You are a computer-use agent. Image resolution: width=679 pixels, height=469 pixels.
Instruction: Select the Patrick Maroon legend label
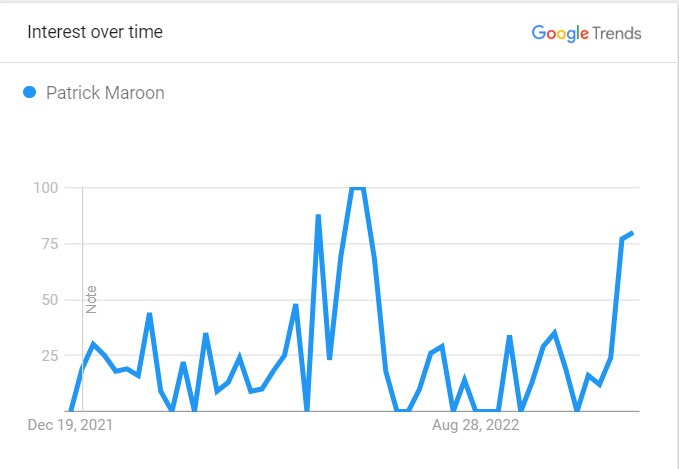click(105, 93)
